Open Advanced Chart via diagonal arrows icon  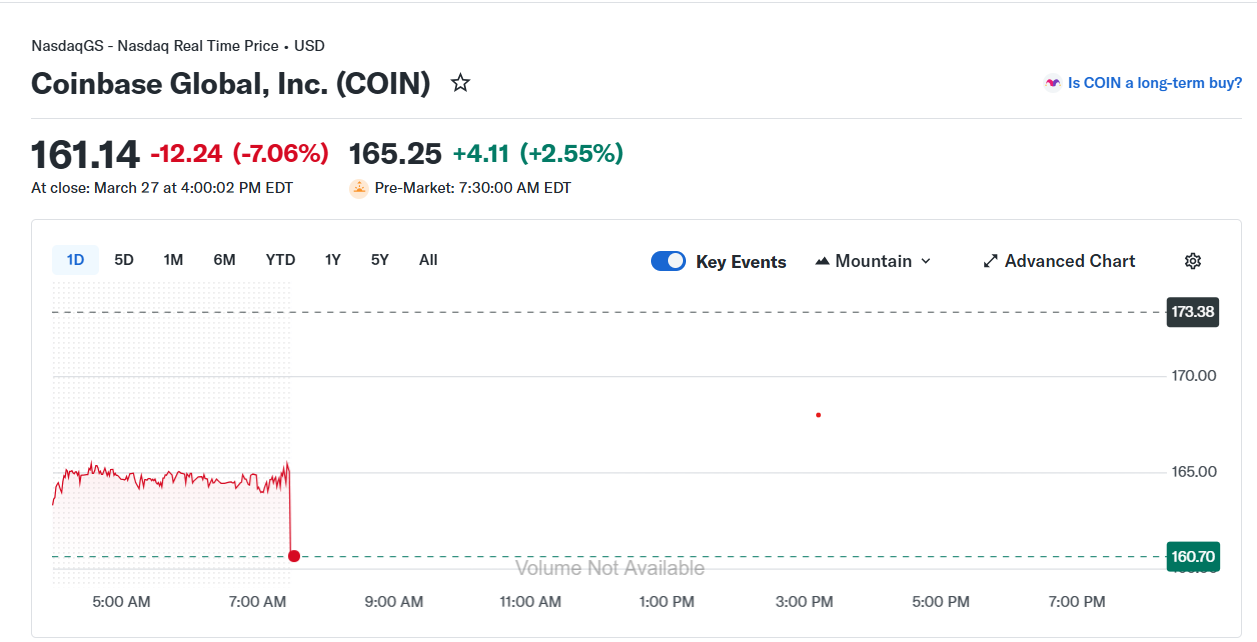(989, 260)
